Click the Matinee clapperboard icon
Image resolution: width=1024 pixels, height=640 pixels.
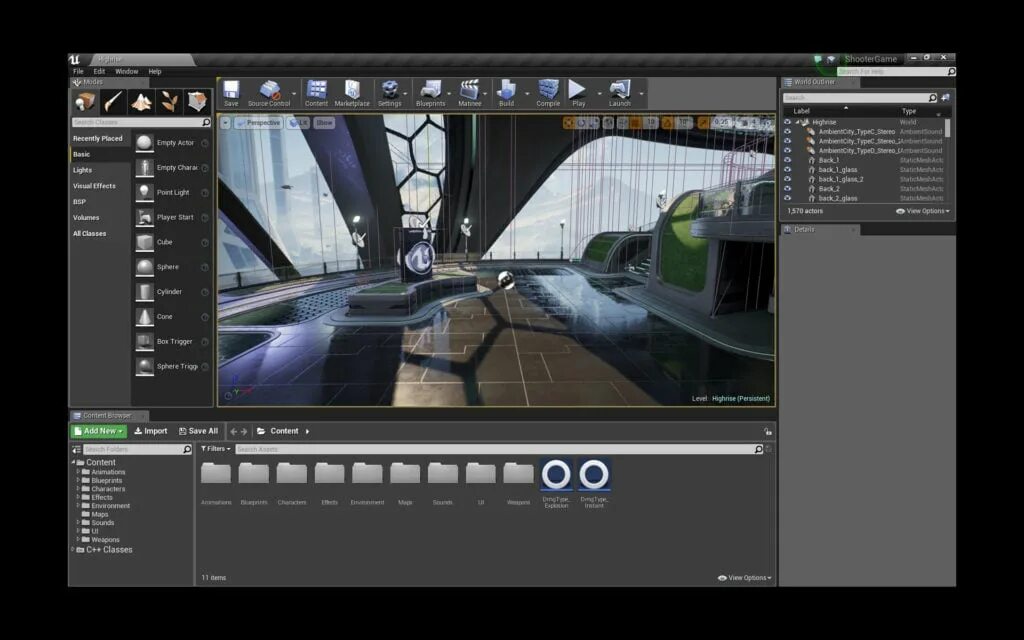470,89
